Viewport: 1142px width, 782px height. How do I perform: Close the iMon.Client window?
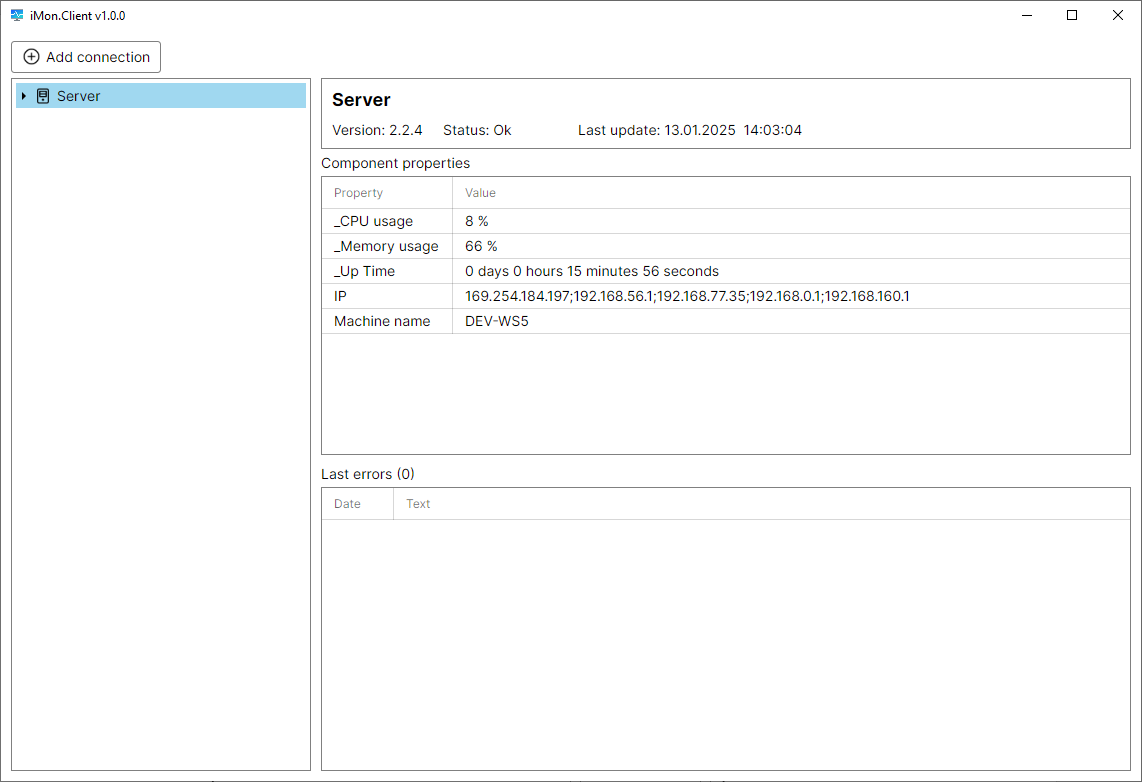[1118, 15]
